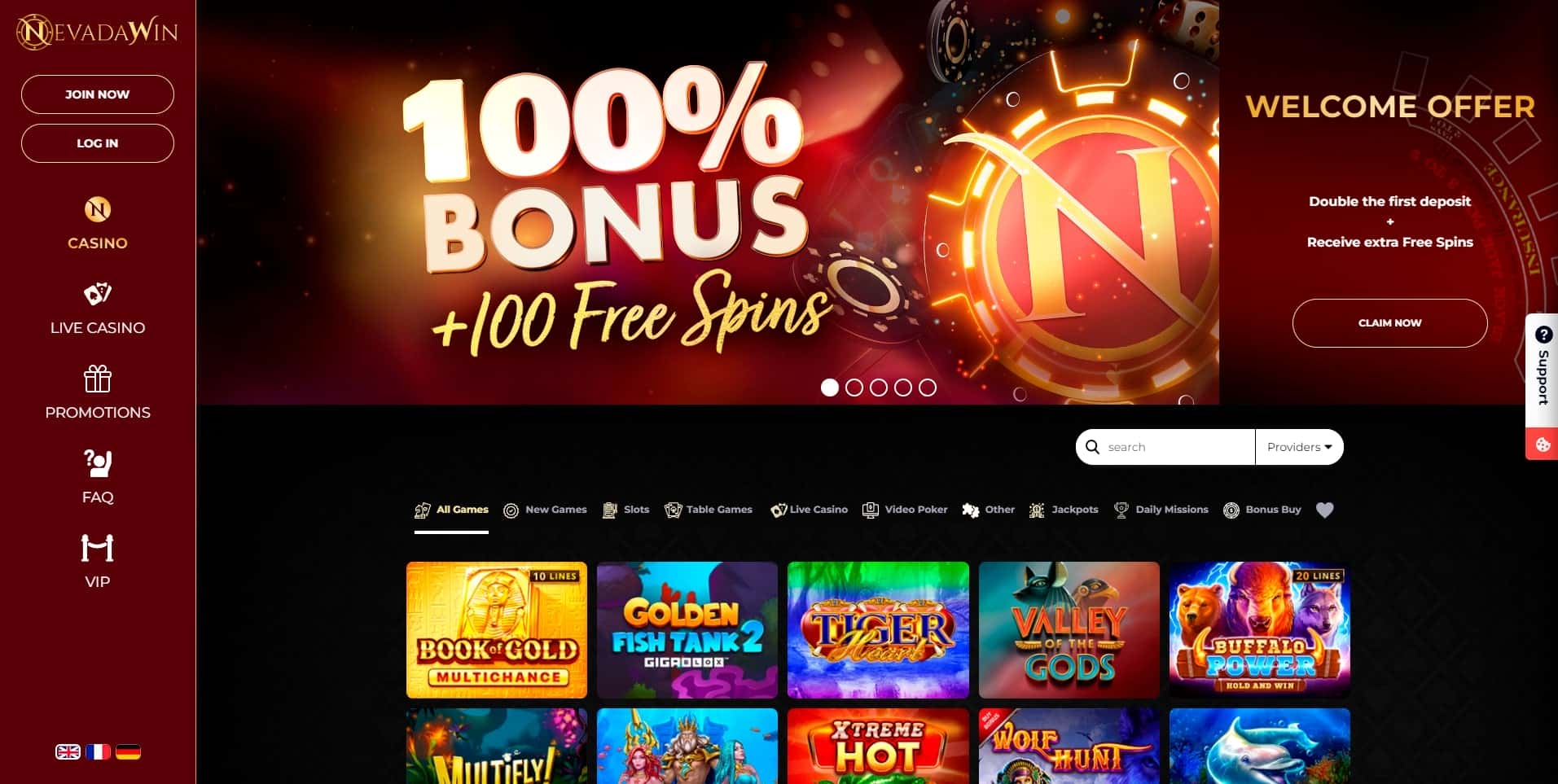Click the CLAIM NOW welcome offer button
The height and width of the screenshot is (784, 1558).
tap(1389, 323)
